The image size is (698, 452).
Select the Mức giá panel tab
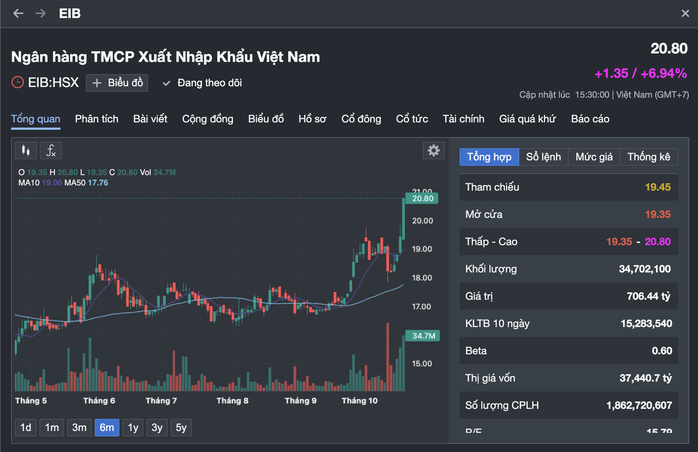594,157
